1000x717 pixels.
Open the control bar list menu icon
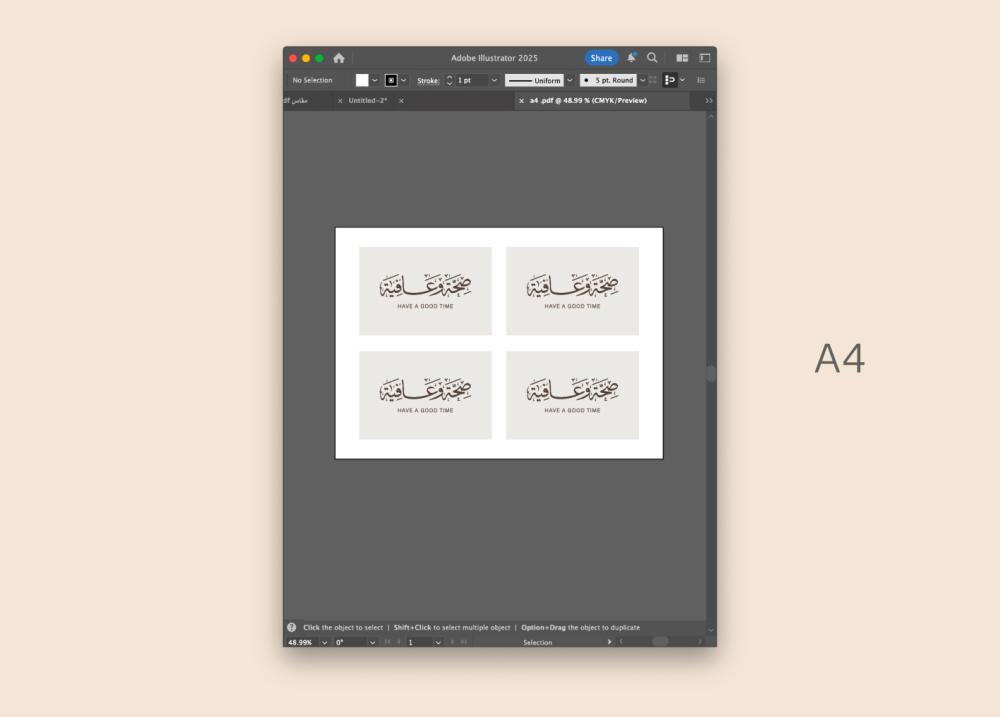701,80
